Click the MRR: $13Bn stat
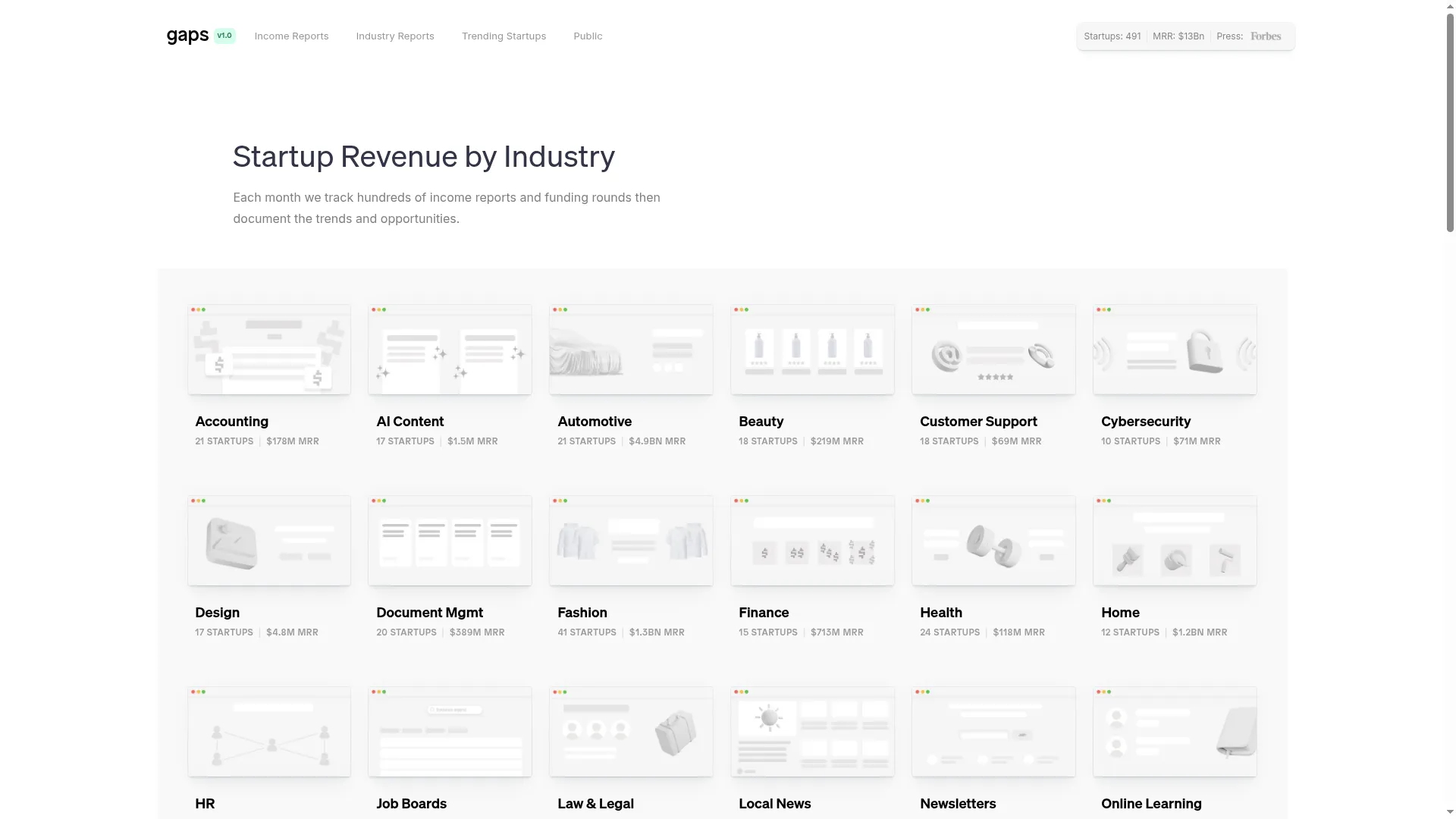Screen dimensions: 1456x819 click(x=1178, y=36)
